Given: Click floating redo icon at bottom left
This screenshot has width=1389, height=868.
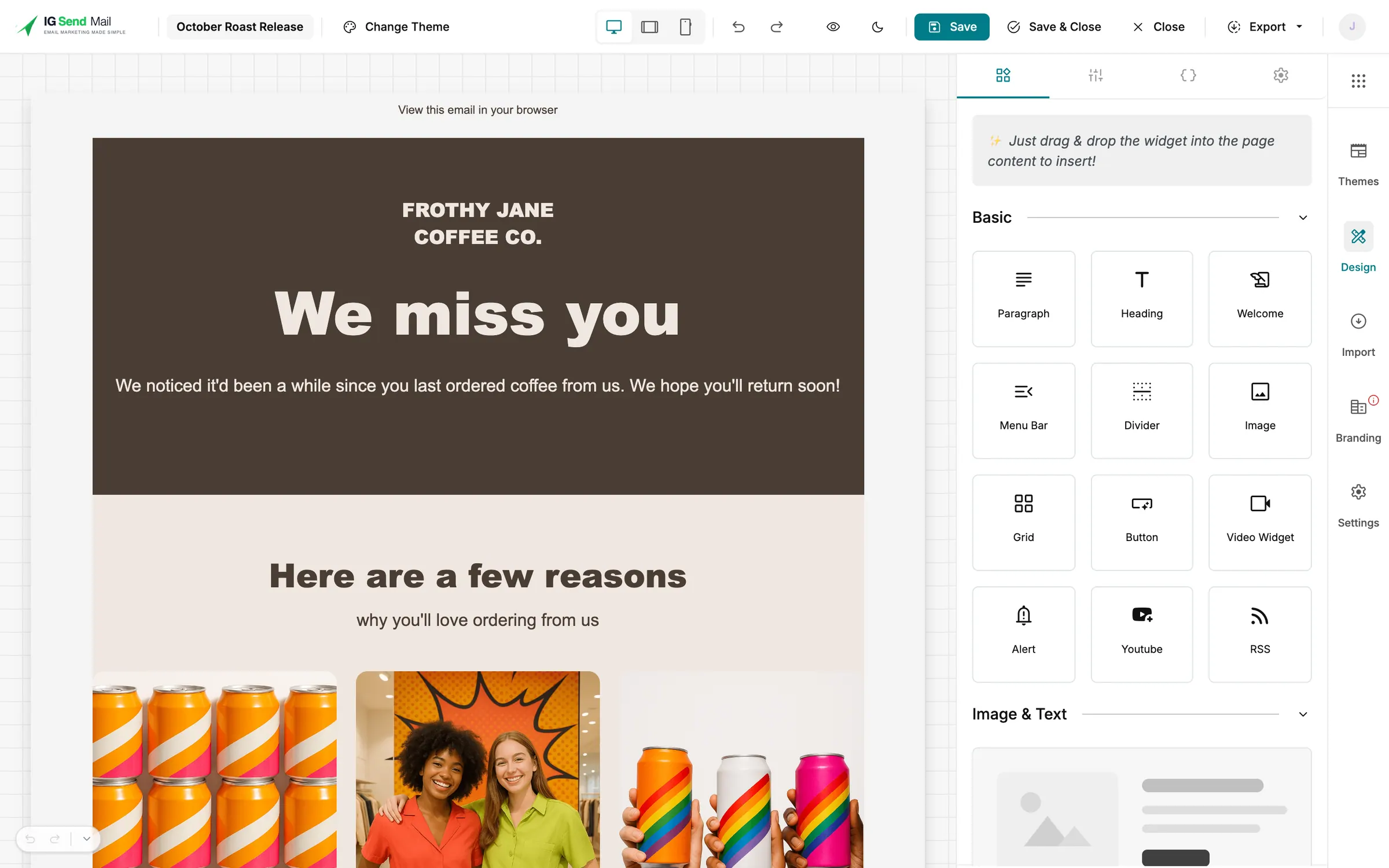Looking at the screenshot, I should pyautogui.click(x=54, y=838).
